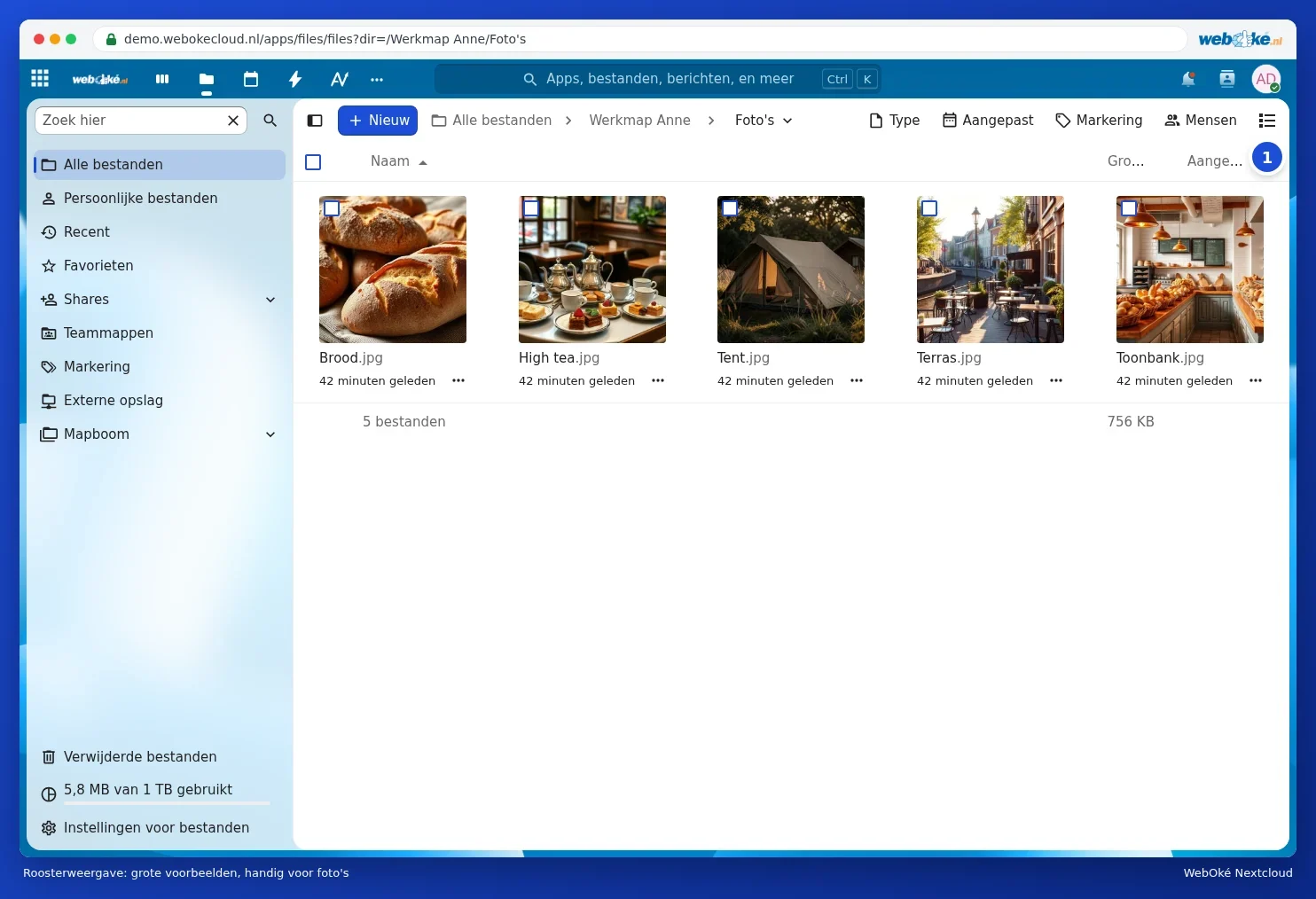The height and width of the screenshot is (899, 1316).
Task: Open the Foto's breadcrumb dropdown
Action: pyautogui.click(x=764, y=121)
